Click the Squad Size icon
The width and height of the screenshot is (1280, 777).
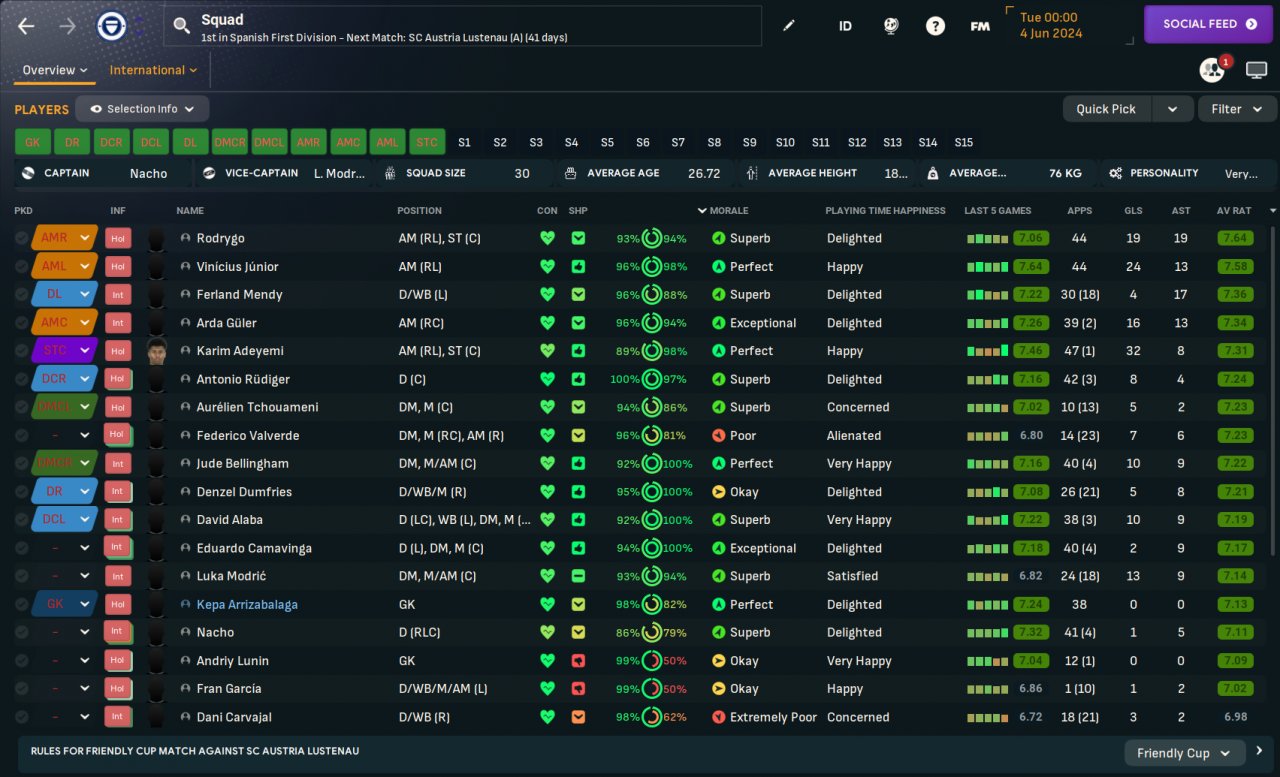pos(390,173)
